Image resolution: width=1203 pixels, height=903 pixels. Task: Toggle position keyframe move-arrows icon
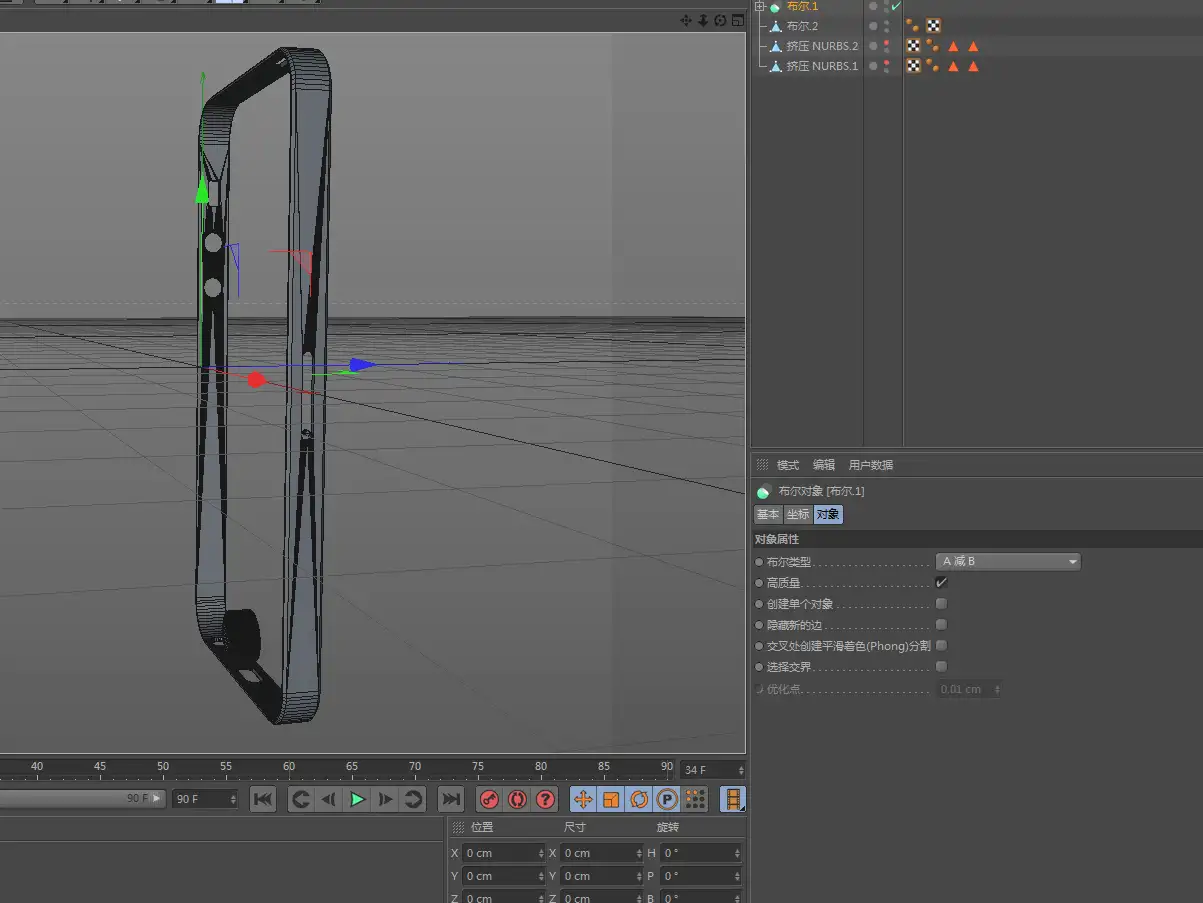(583, 799)
